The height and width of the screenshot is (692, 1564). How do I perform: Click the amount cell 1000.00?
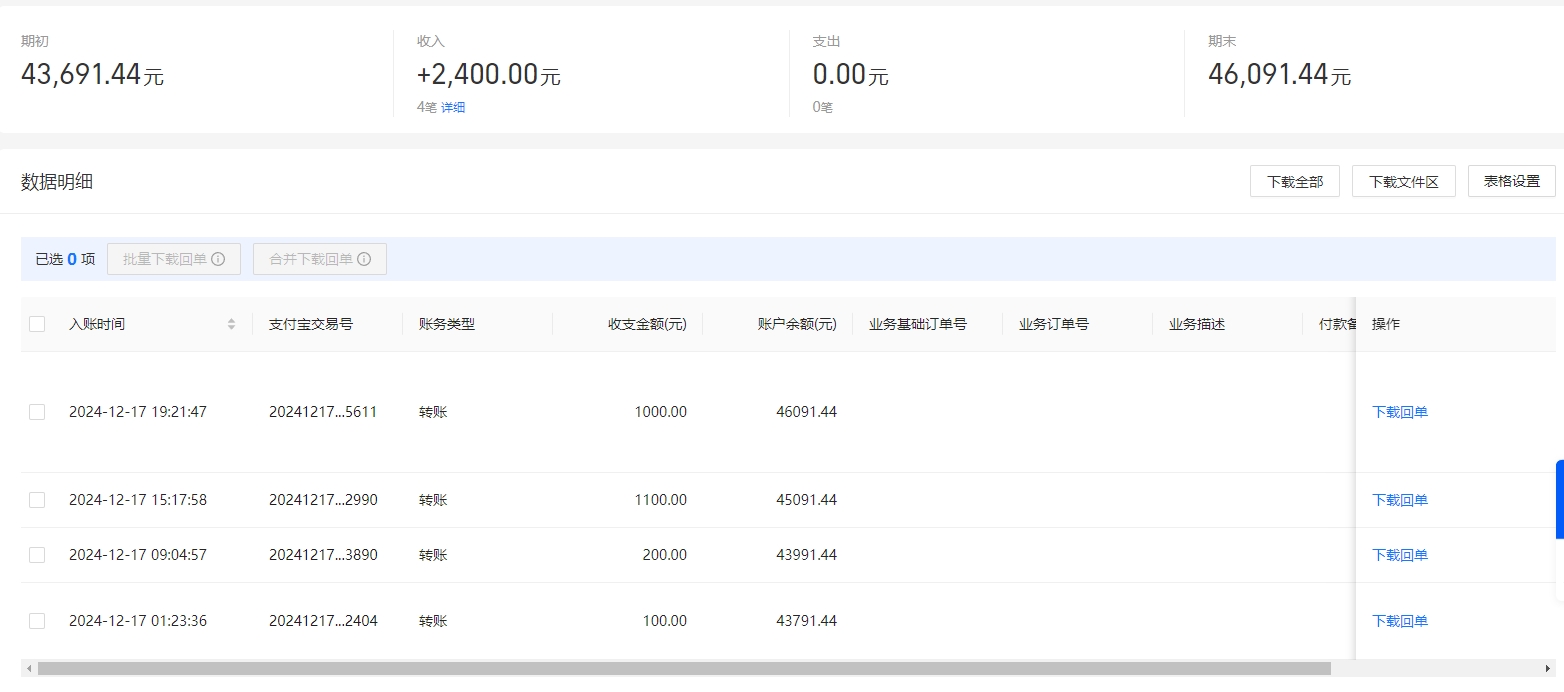coord(661,412)
